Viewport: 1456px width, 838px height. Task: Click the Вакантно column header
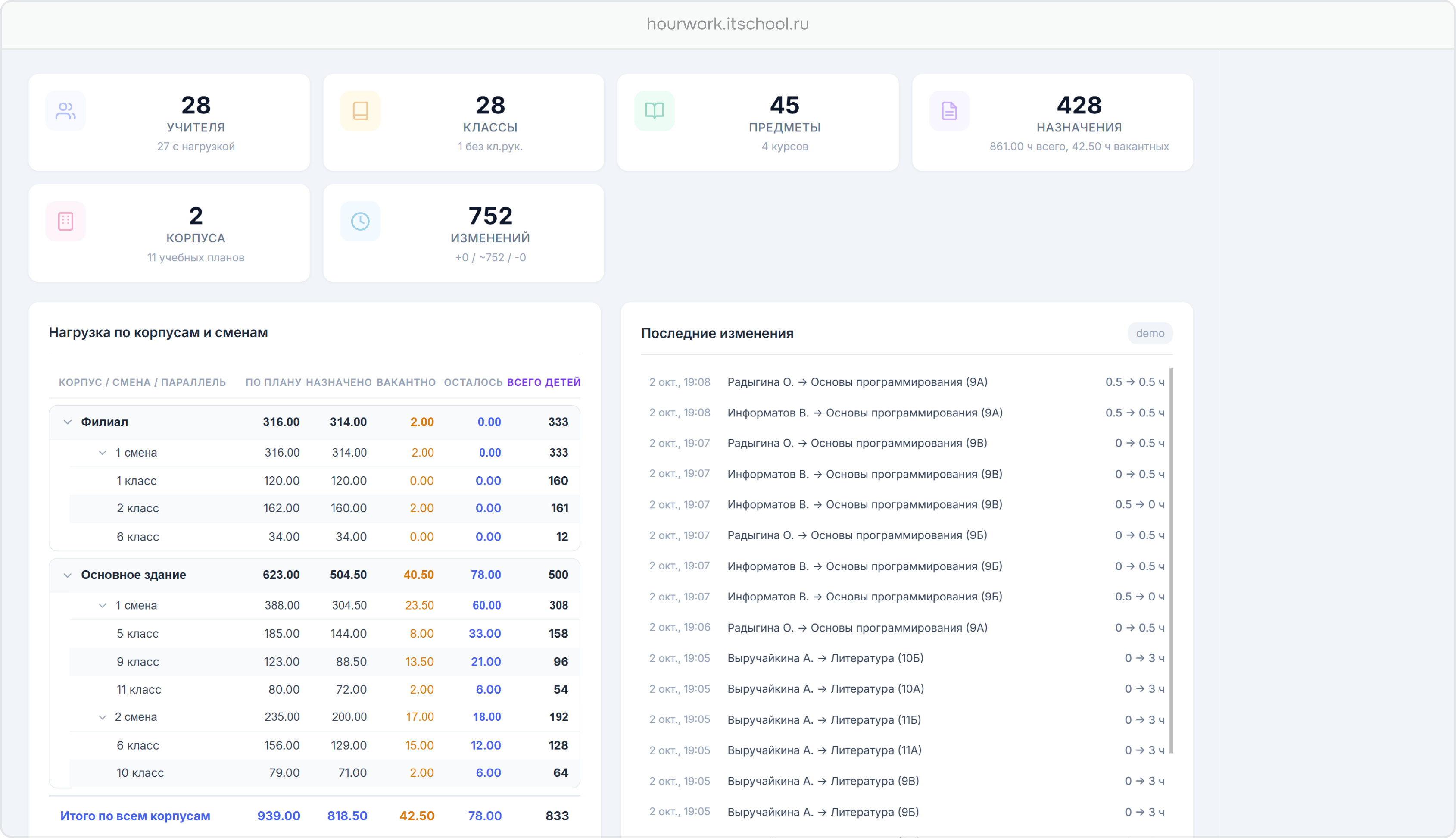click(x=406, y=382)
